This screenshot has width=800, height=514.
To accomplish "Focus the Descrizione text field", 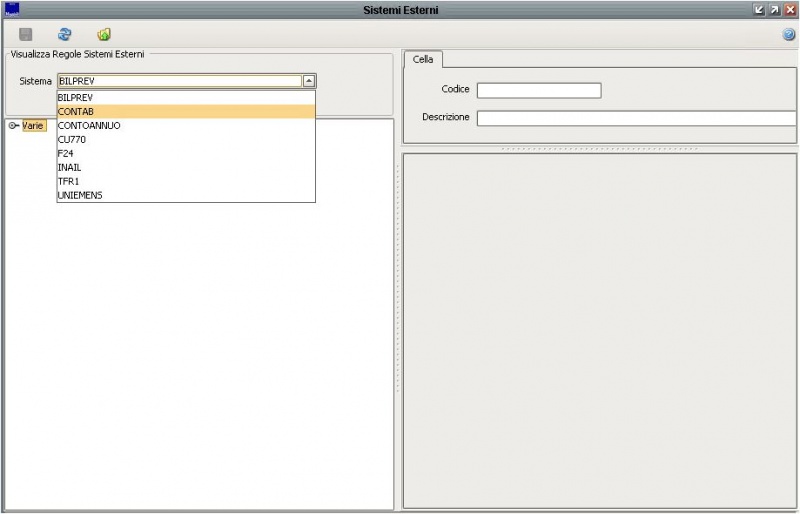I will pos(636,118).
